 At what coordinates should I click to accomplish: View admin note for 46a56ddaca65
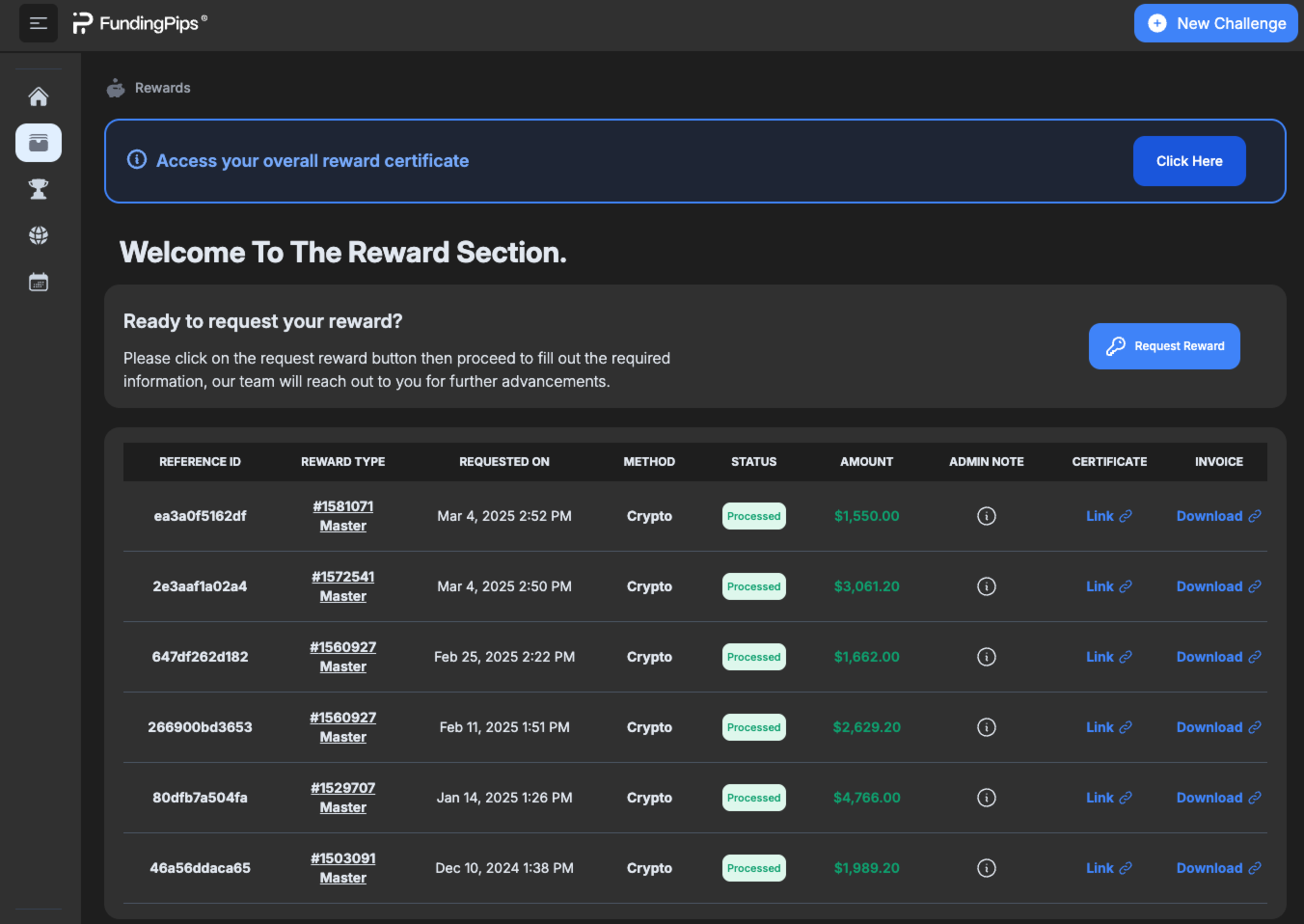click(987, 868)
